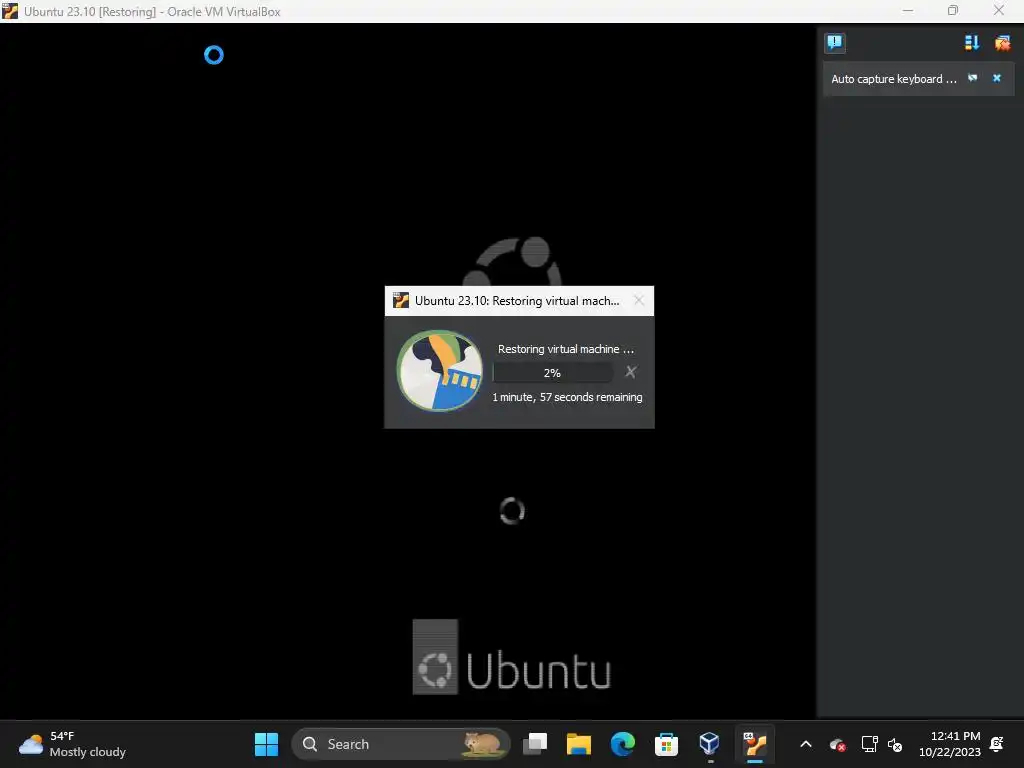The image size is (1024, 768).
Task: Click the restore dialog title bar icon
Action: pos(400,300)
